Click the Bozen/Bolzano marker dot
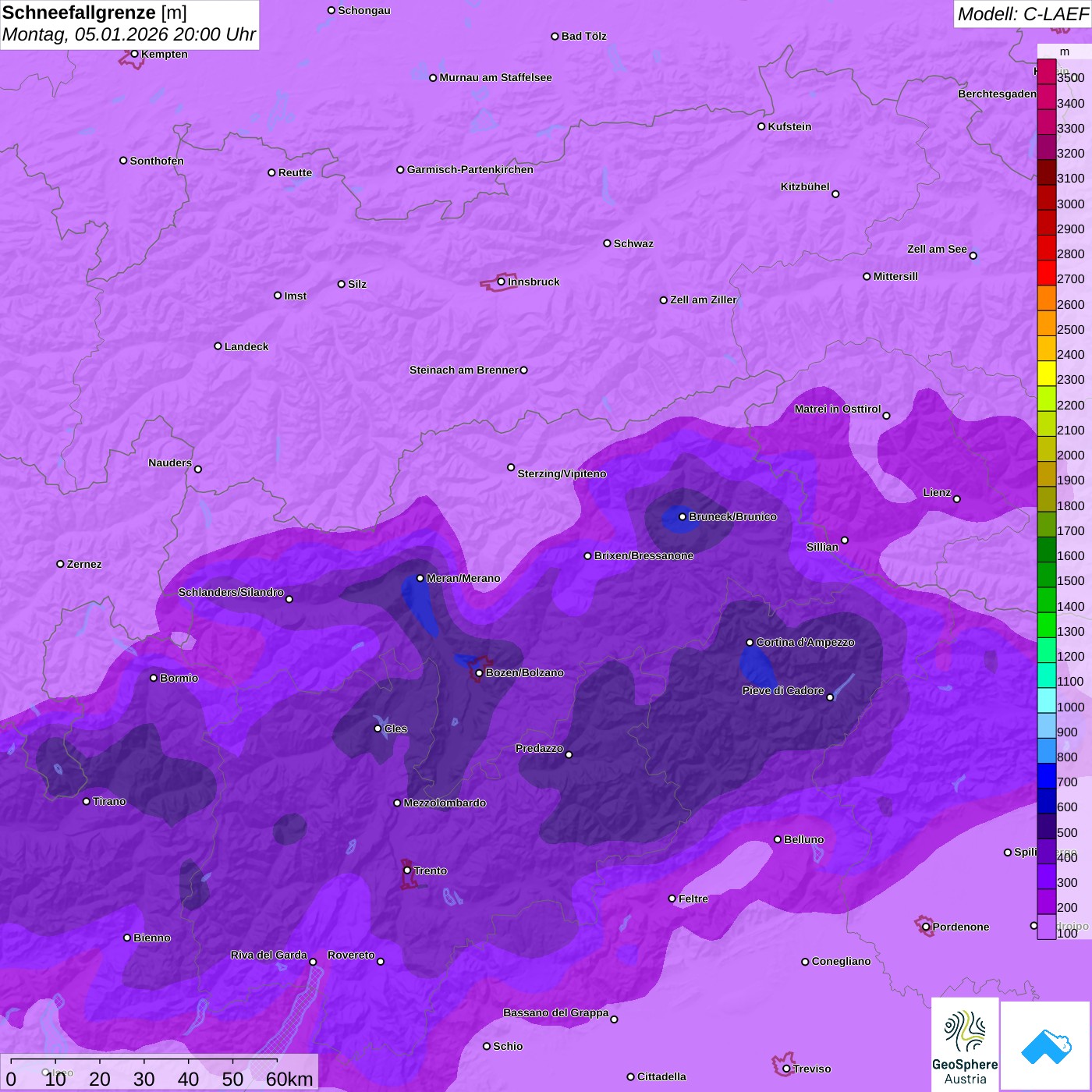 [479, 673]
